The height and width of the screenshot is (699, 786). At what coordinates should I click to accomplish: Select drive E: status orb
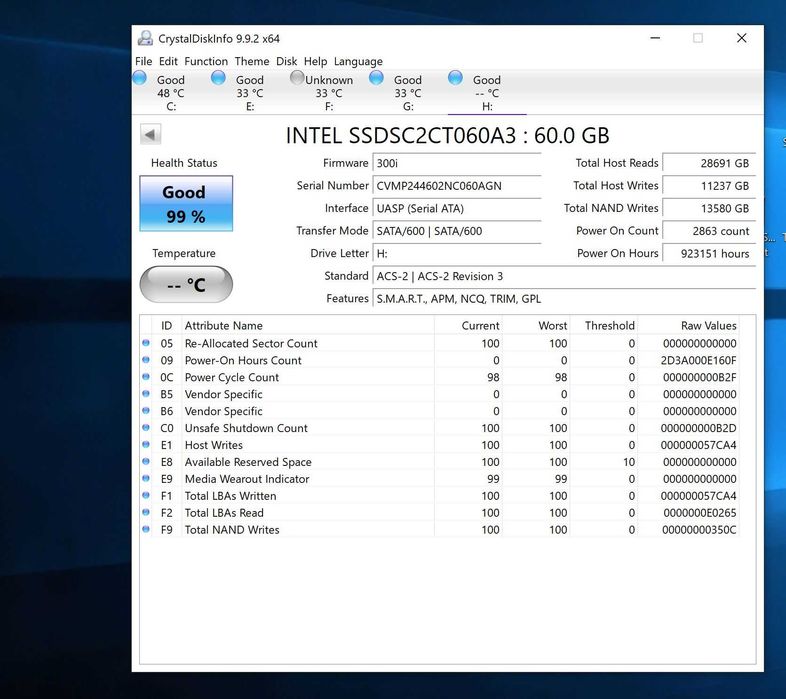tap(219, 78)
